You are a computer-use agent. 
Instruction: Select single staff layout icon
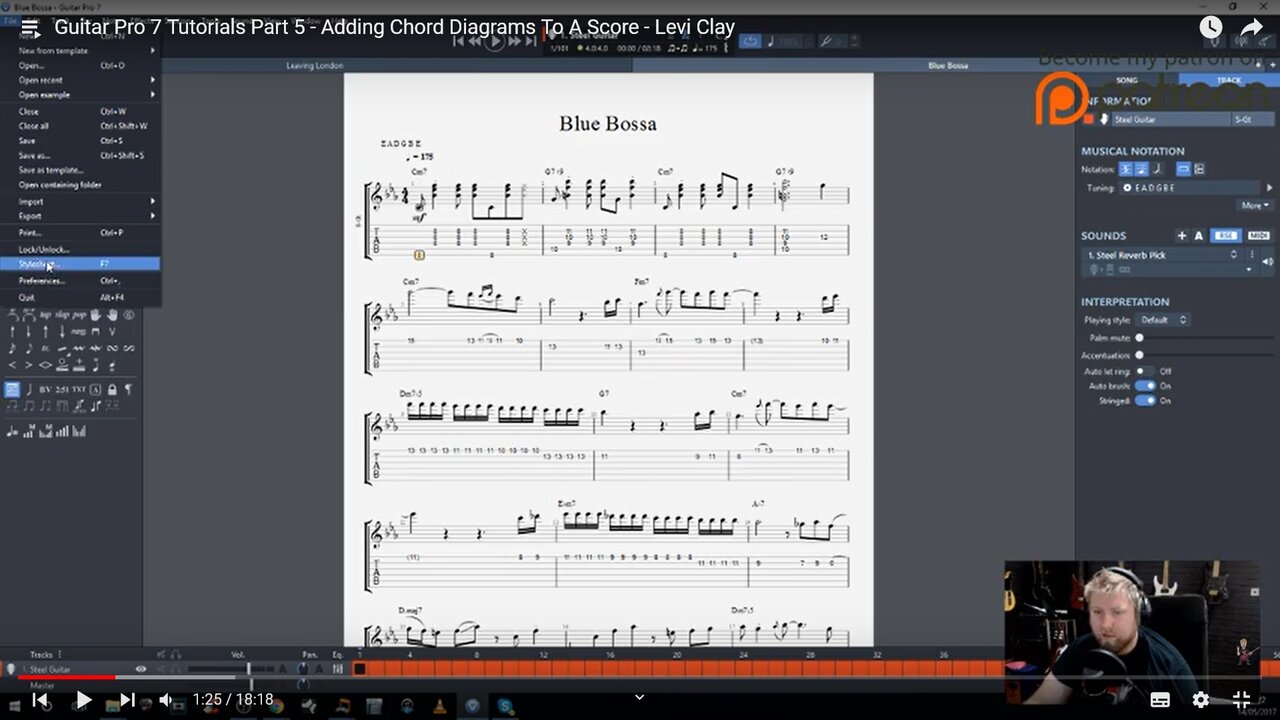[x=1183, y=169]
